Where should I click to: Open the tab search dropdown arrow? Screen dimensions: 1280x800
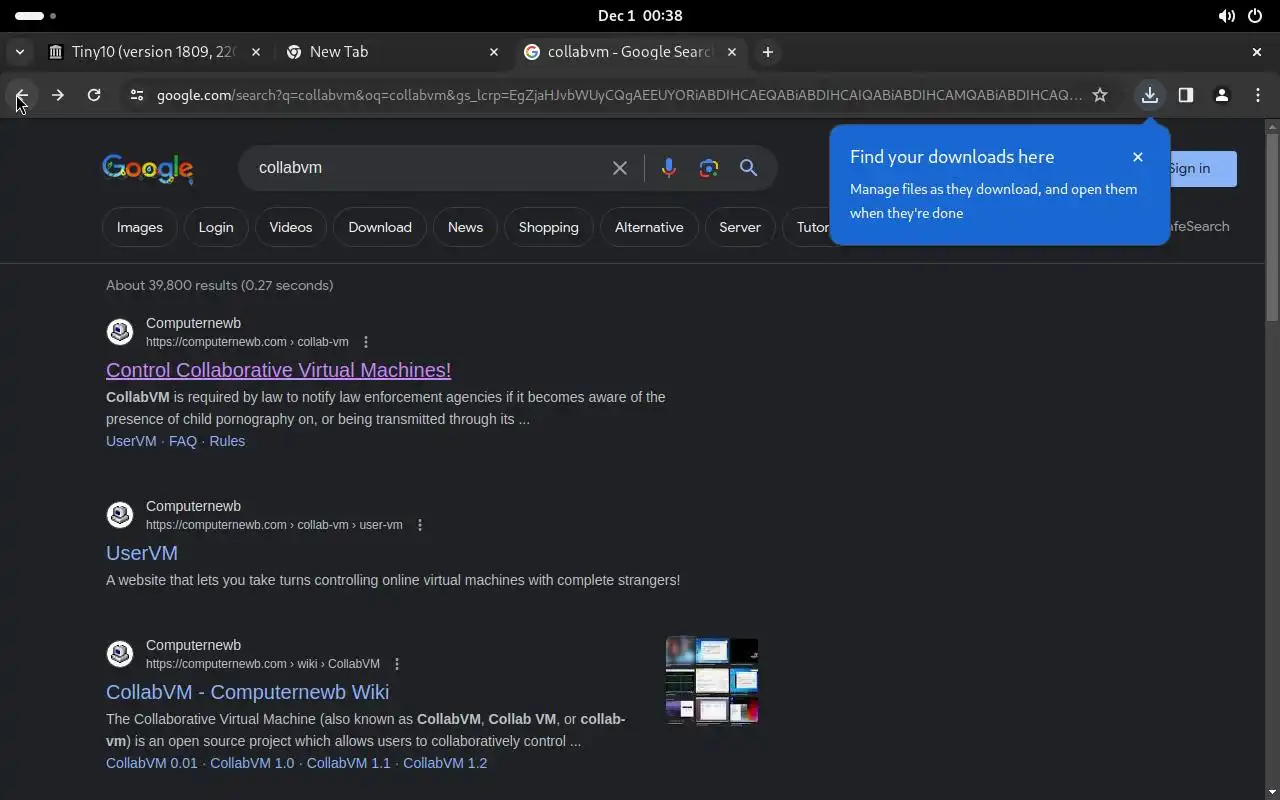tap(20, 52)
